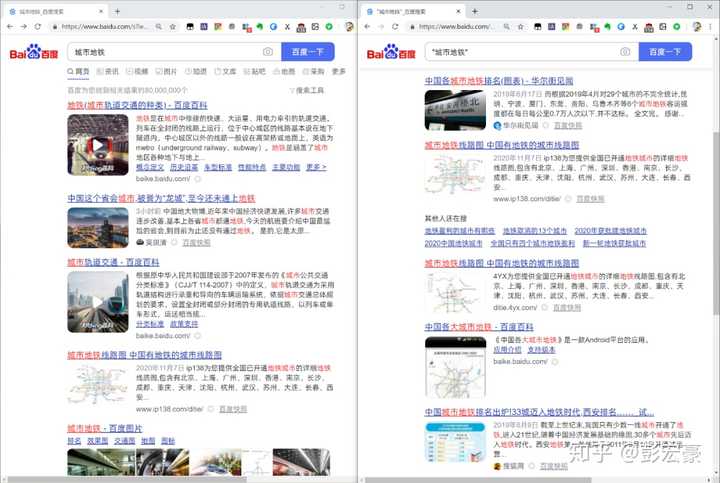This screenshot has width=720, height=483.
Task: Switch to the 文库 search tab
Action: [x=225, y=72]
